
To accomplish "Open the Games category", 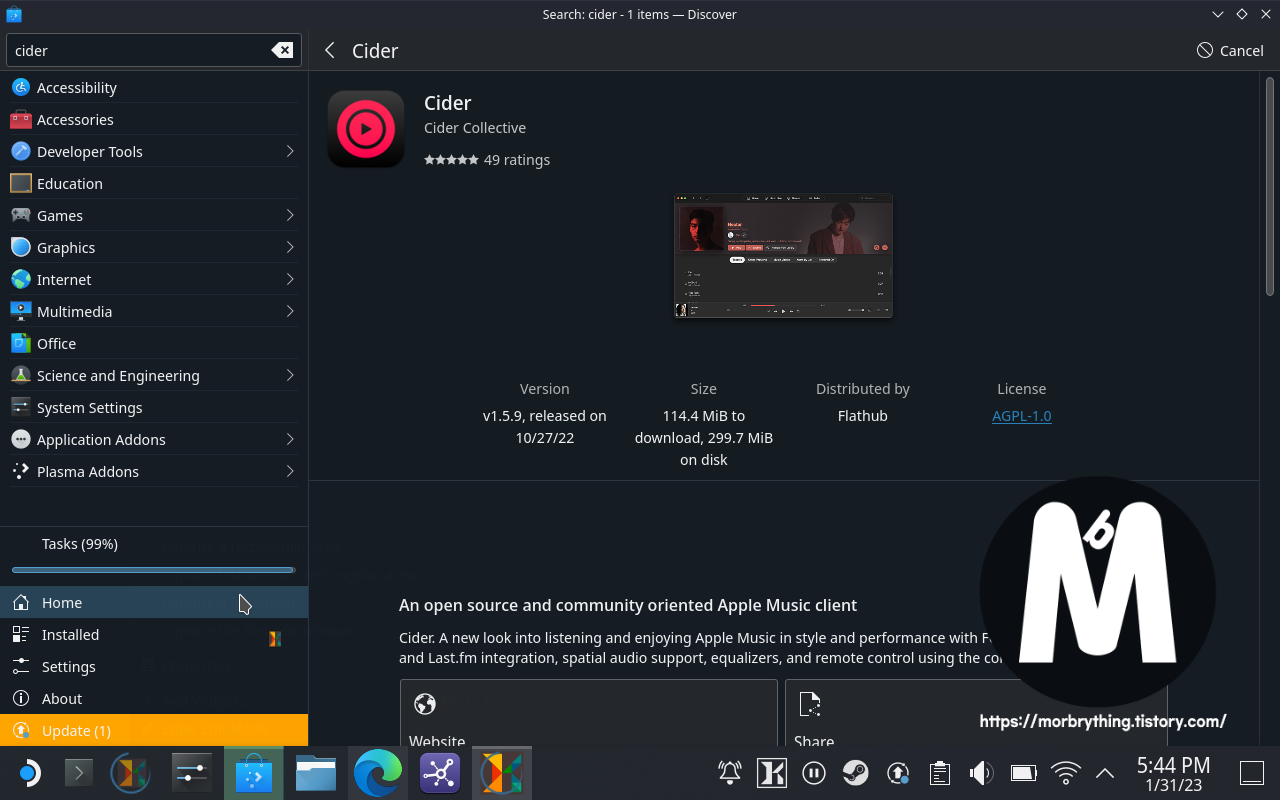I will [154, 216].
